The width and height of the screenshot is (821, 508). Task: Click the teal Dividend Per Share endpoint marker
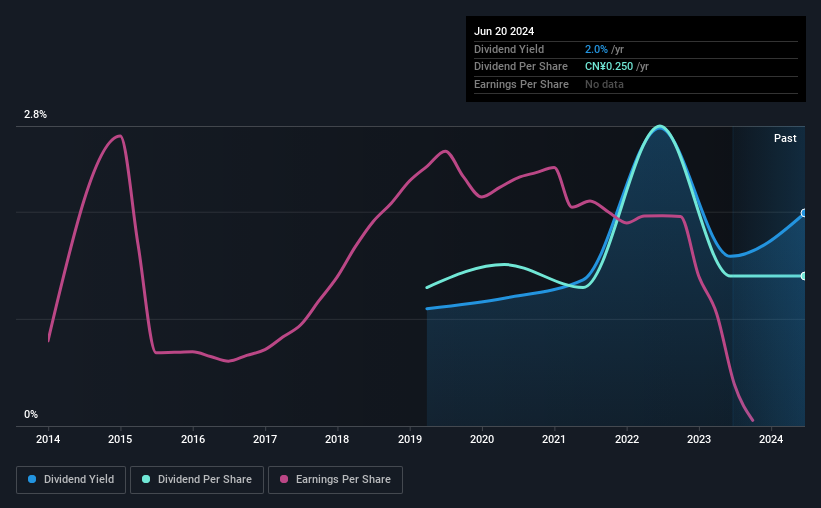coord(804,276)
